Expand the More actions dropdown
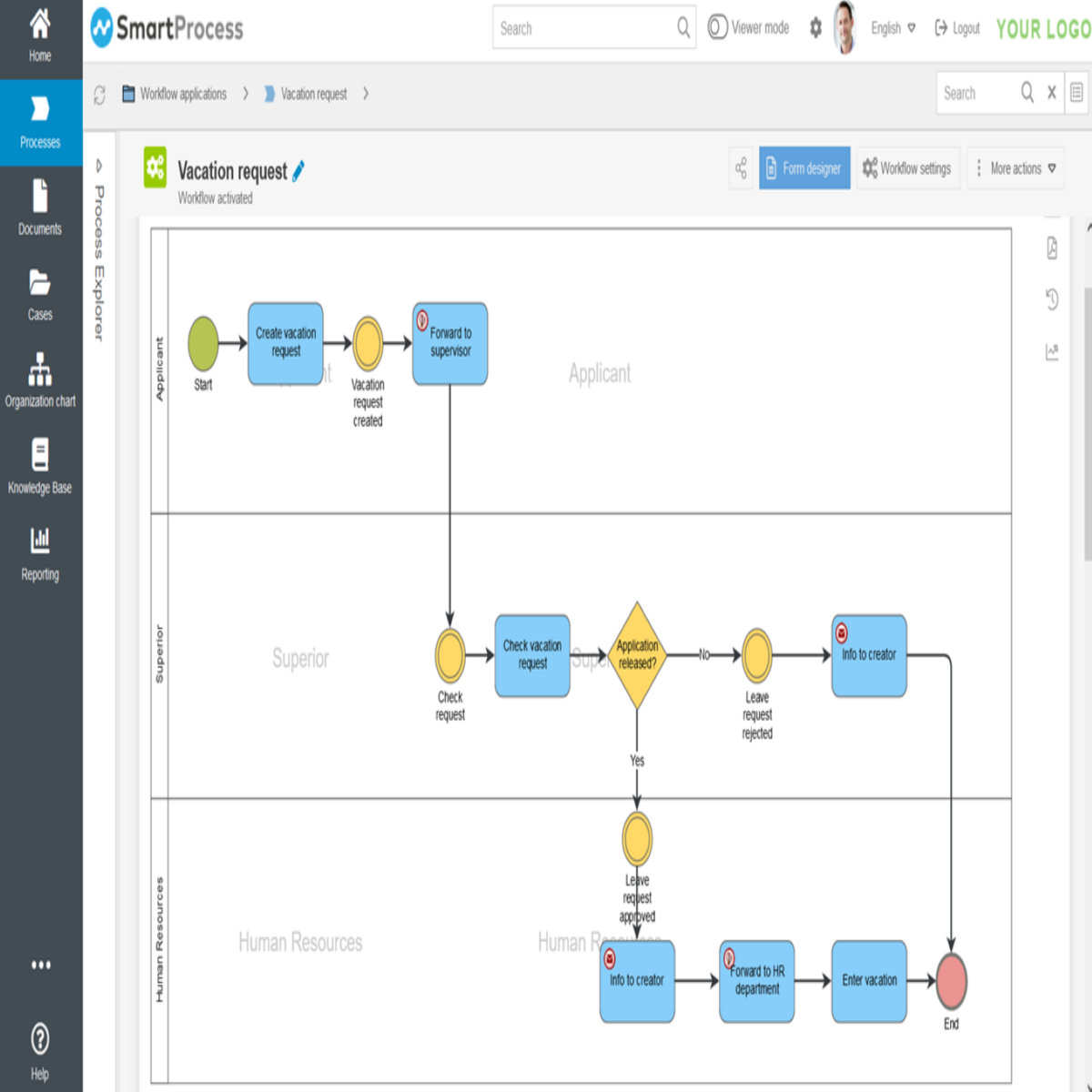This screenshot has width=1092, height=1092. 1016,168
